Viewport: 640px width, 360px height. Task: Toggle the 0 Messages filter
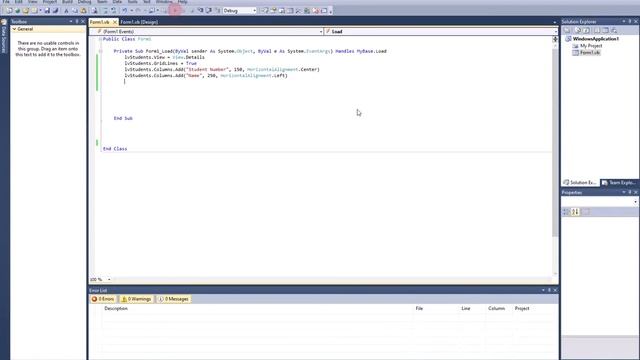click(x=173, y=299)
